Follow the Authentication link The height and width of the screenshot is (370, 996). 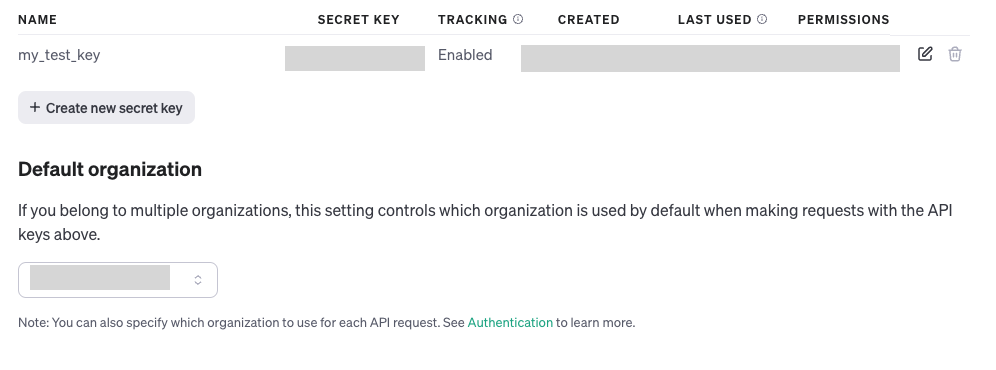point(510,322)
